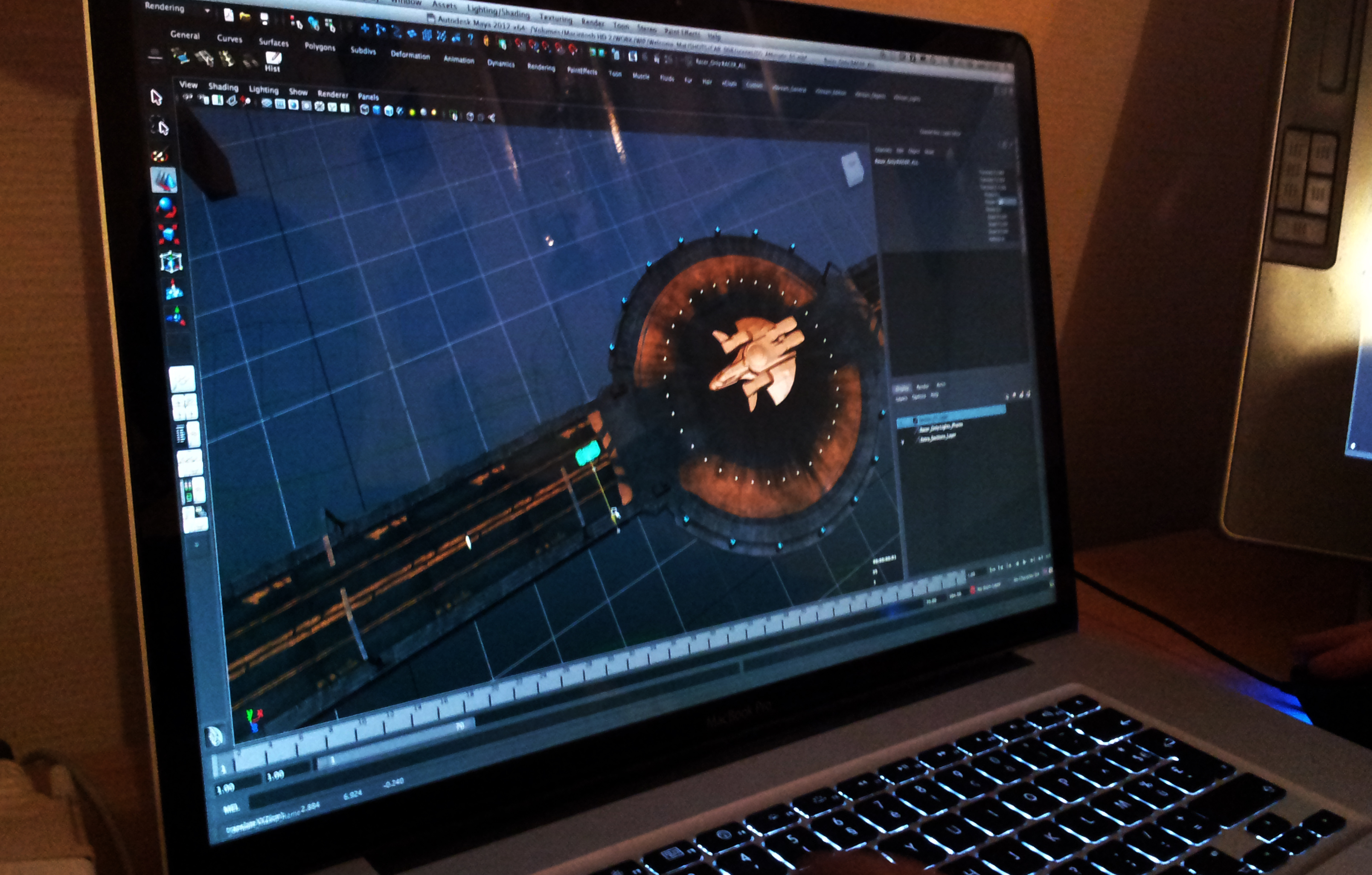
Task: Open the View panel menu
Action: coord(188,85)
